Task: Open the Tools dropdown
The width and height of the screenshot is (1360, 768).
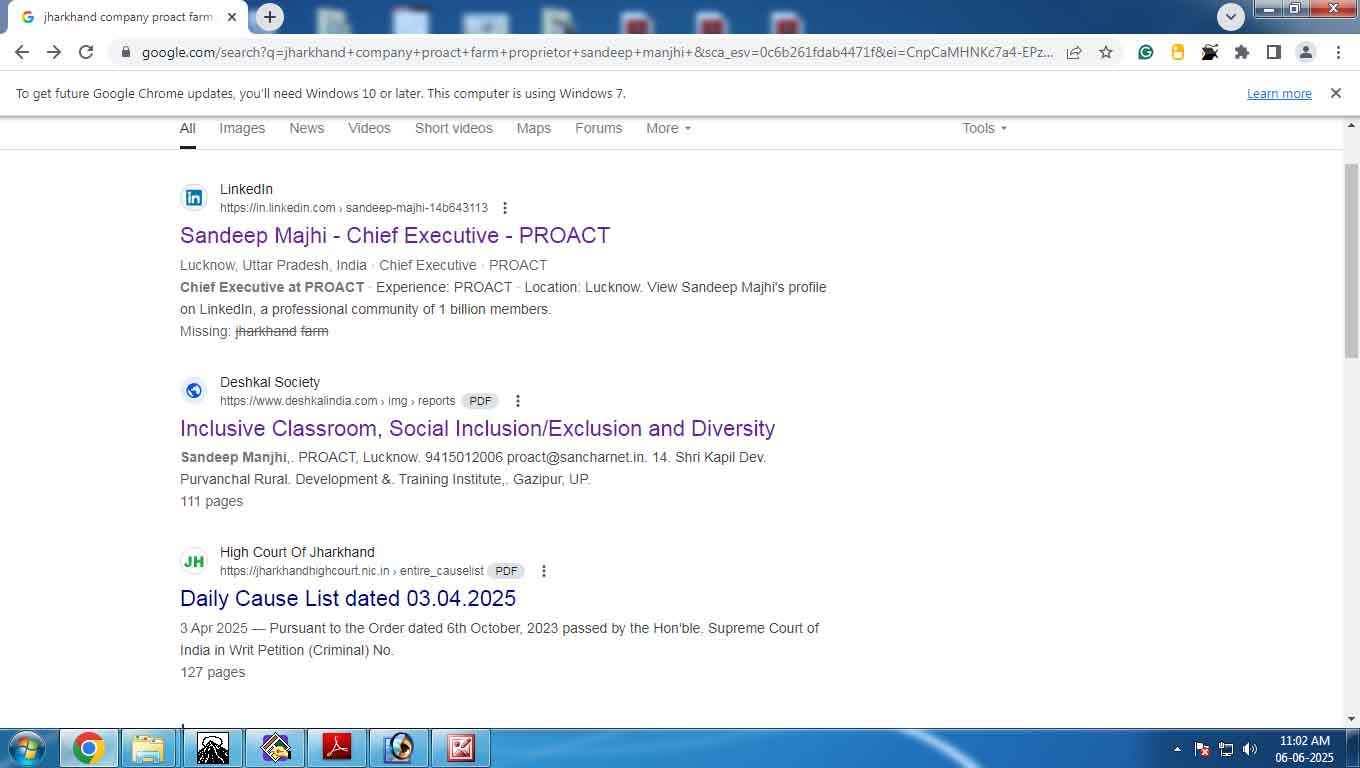Action: coord(984,128)
